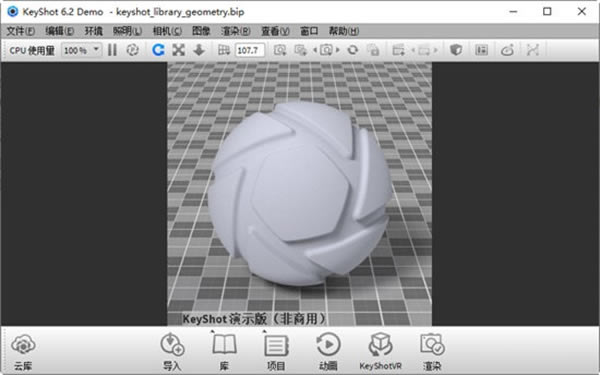This screenshot has height=375, width=600.
Task: Pause the real-time render
Action: pos(112,50)
